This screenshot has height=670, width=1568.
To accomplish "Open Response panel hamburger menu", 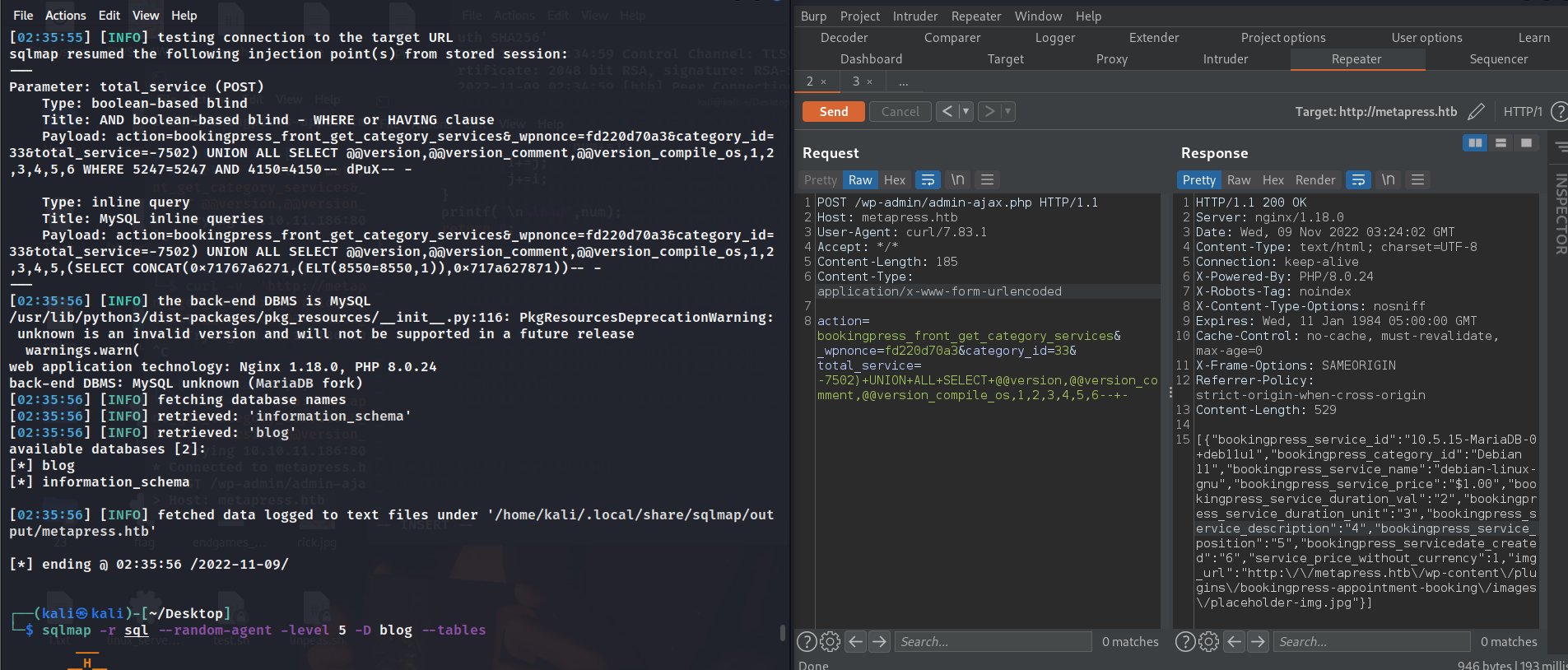I will (1417, 179).
